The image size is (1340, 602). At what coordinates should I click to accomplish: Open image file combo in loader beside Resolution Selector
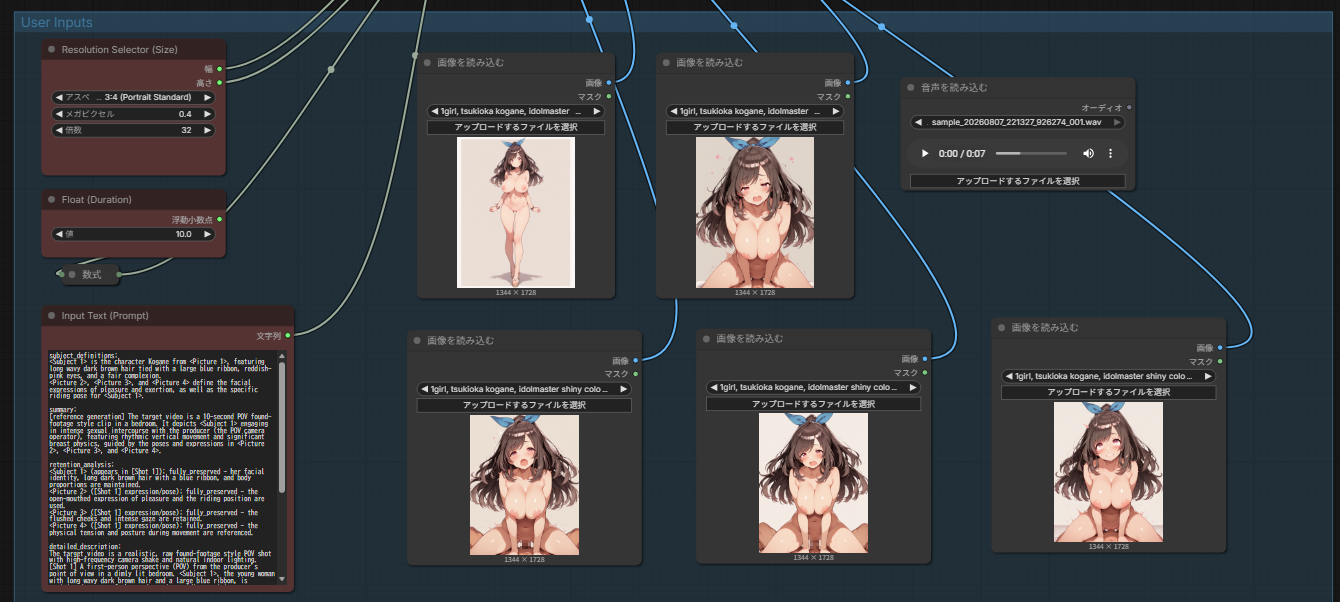coord(516,111)
